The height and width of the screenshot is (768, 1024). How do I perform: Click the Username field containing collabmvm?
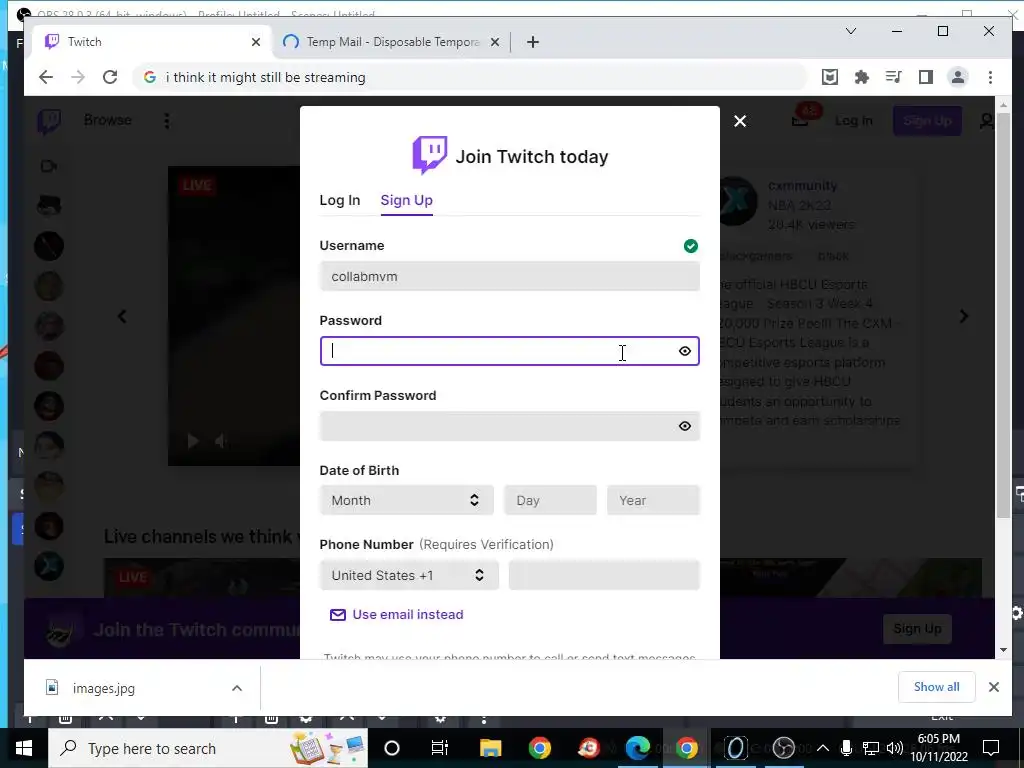coord(509,276)
